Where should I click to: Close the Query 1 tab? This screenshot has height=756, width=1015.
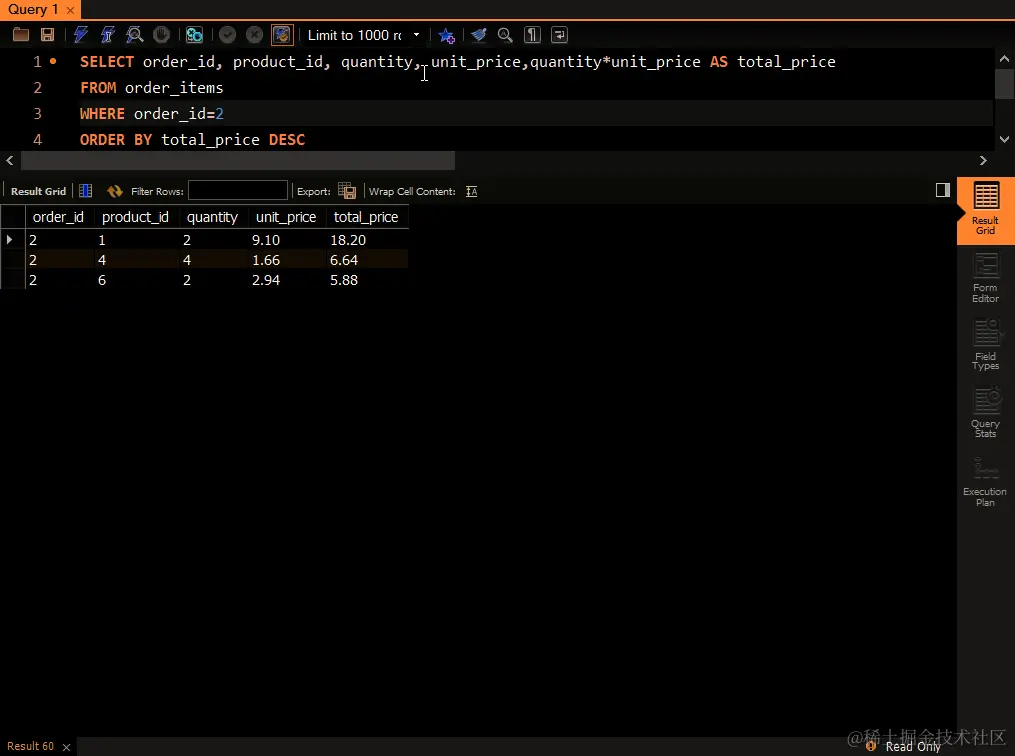pos(70,10)
